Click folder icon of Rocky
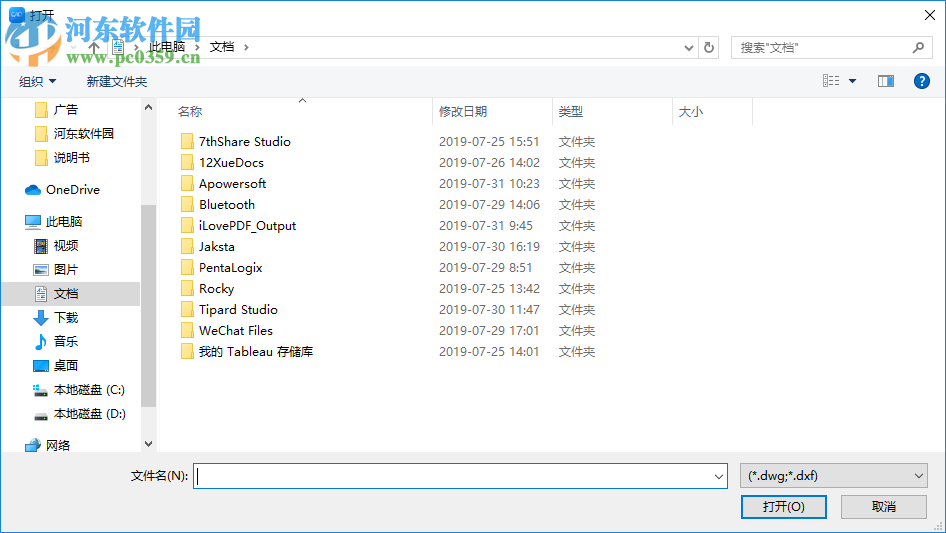This screenshot has height=533, width=946. point(187,289)
